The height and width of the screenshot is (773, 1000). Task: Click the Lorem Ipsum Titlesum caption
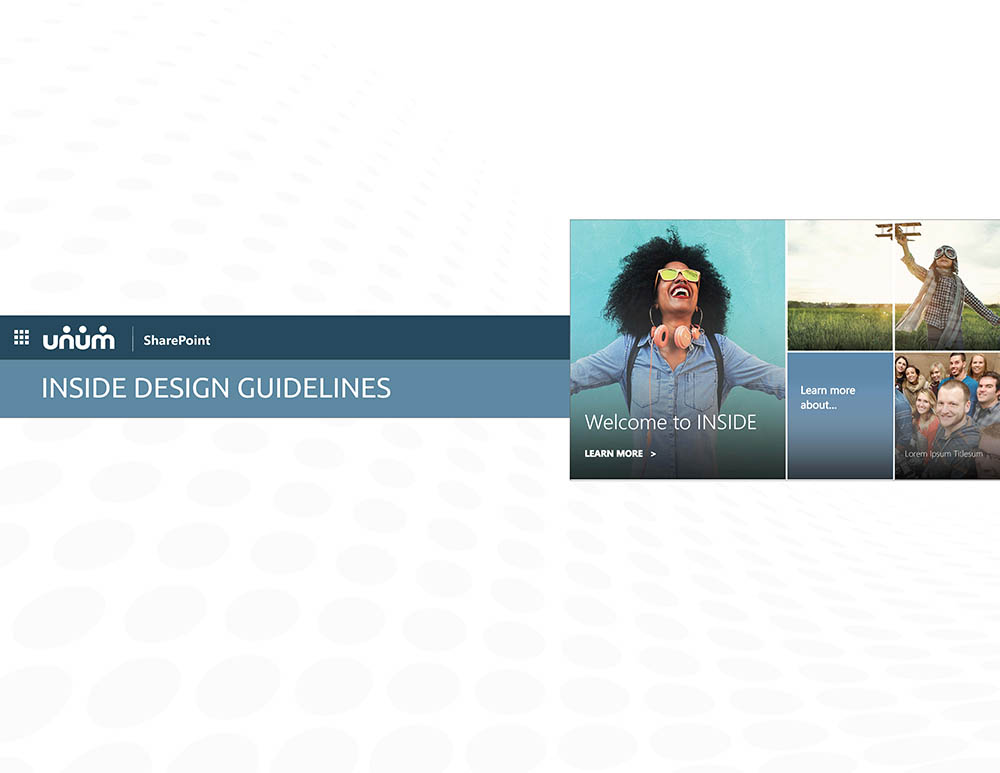pos(943,453)
